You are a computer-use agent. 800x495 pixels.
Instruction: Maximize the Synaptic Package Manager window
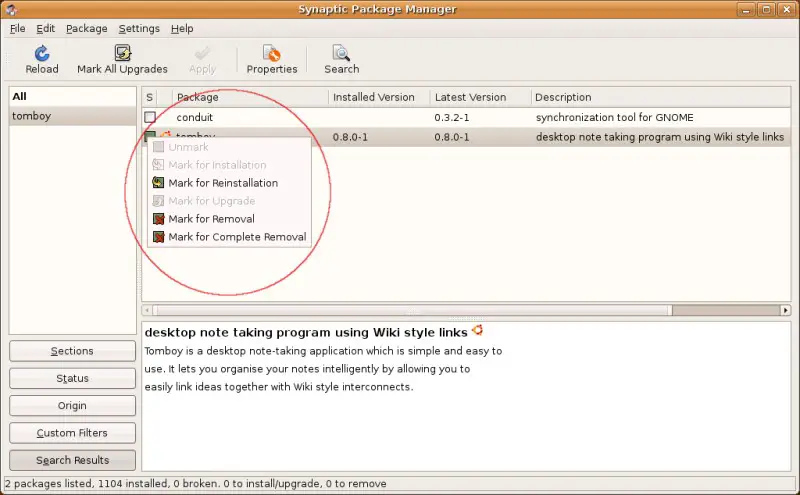click(766, 9)
